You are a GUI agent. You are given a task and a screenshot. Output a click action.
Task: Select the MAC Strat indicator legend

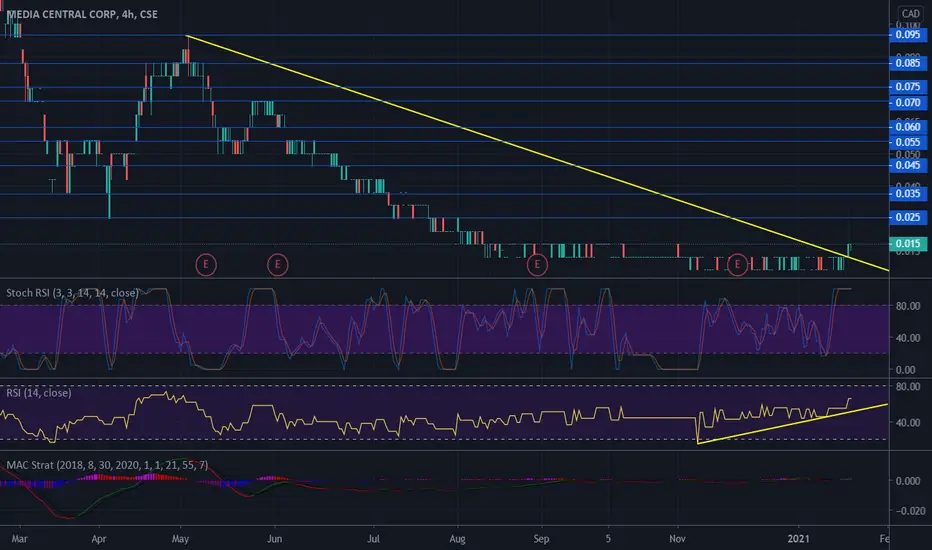pyautogui.click(x=107, y=465)
